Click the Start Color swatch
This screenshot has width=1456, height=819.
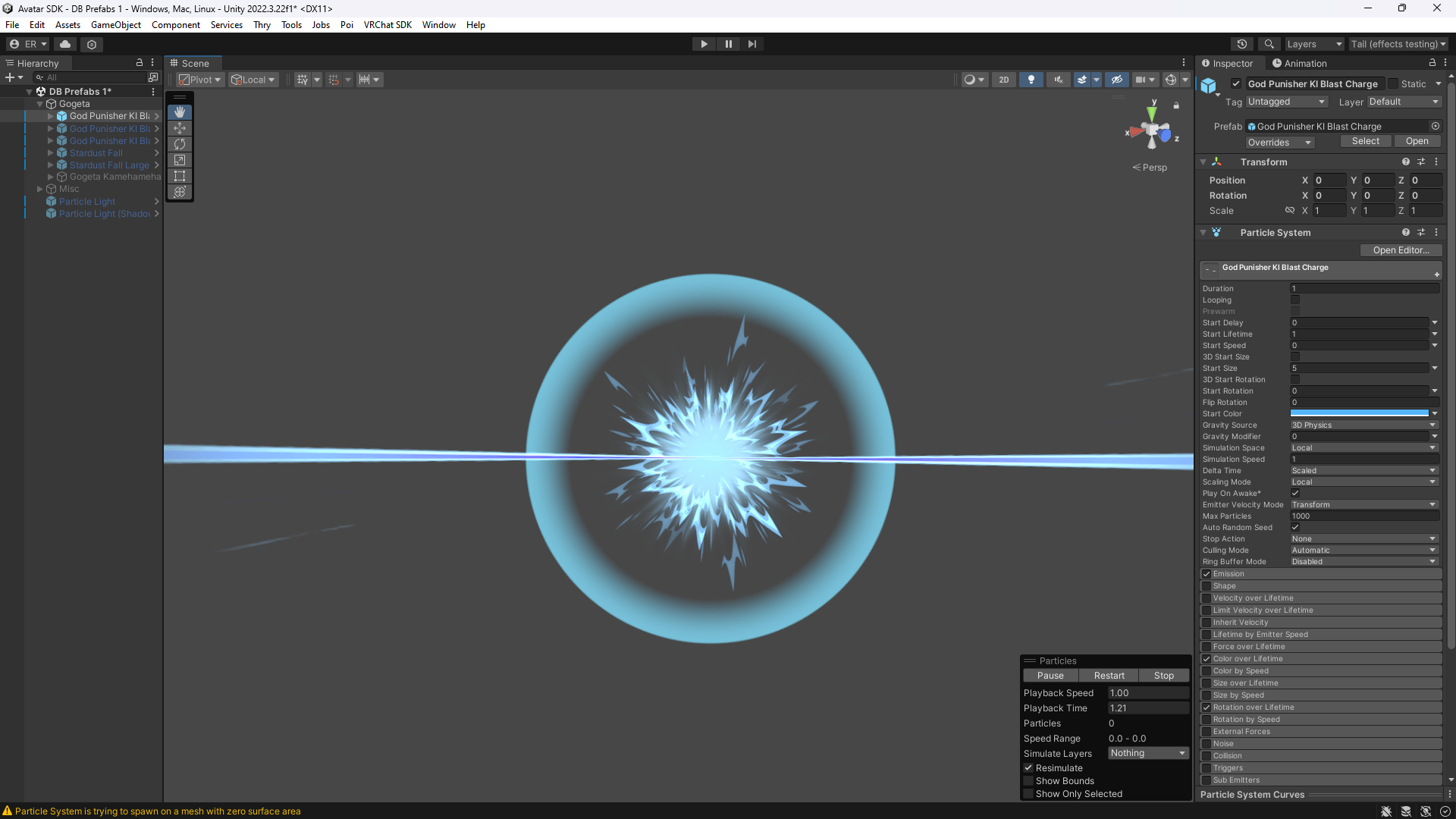click(x=1359, y=414)
